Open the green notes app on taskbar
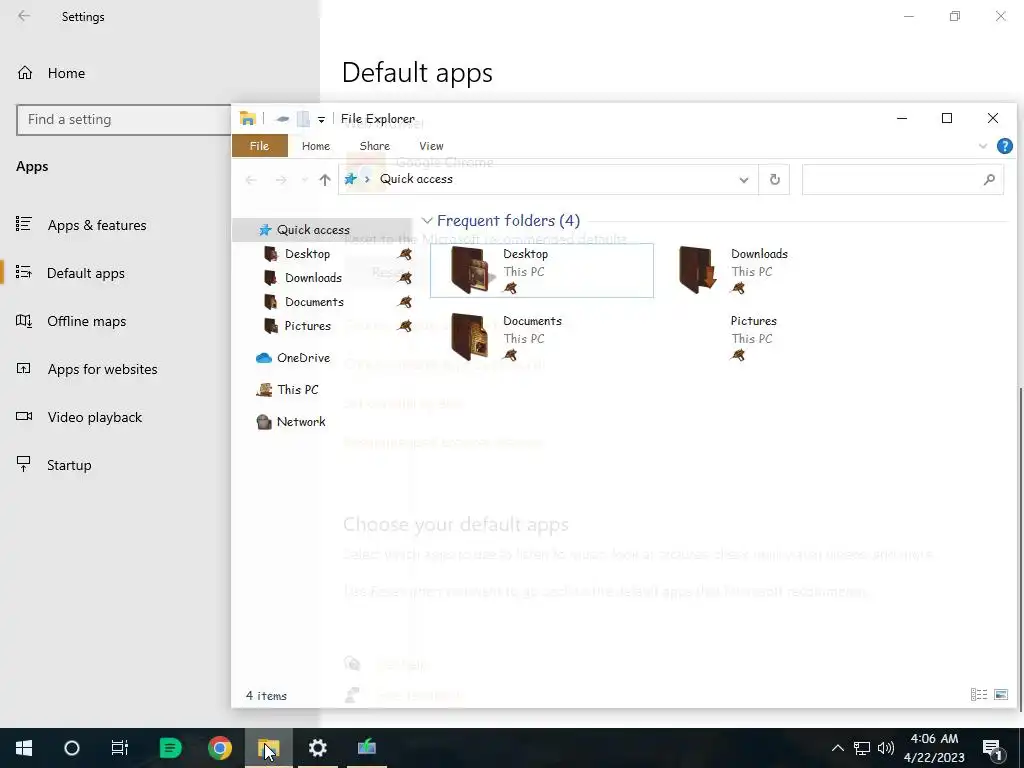 170,748
